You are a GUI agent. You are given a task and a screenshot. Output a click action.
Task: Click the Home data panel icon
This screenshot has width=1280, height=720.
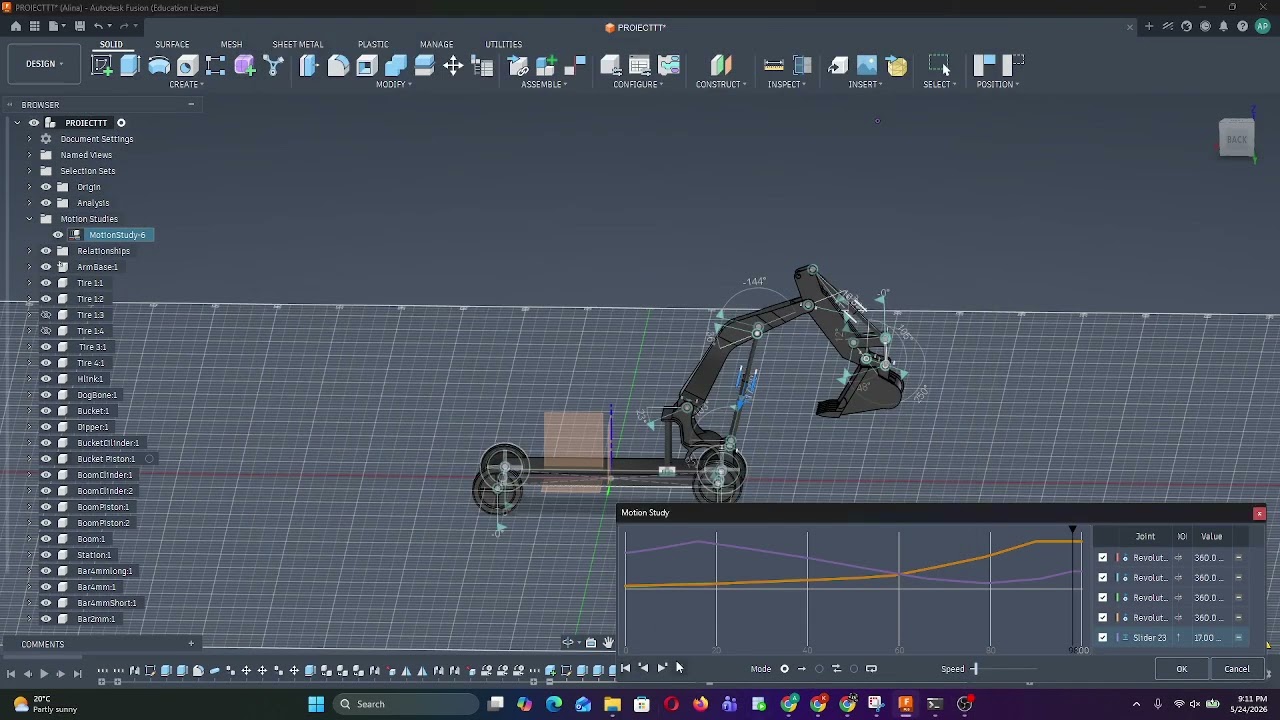coord(15,26)
